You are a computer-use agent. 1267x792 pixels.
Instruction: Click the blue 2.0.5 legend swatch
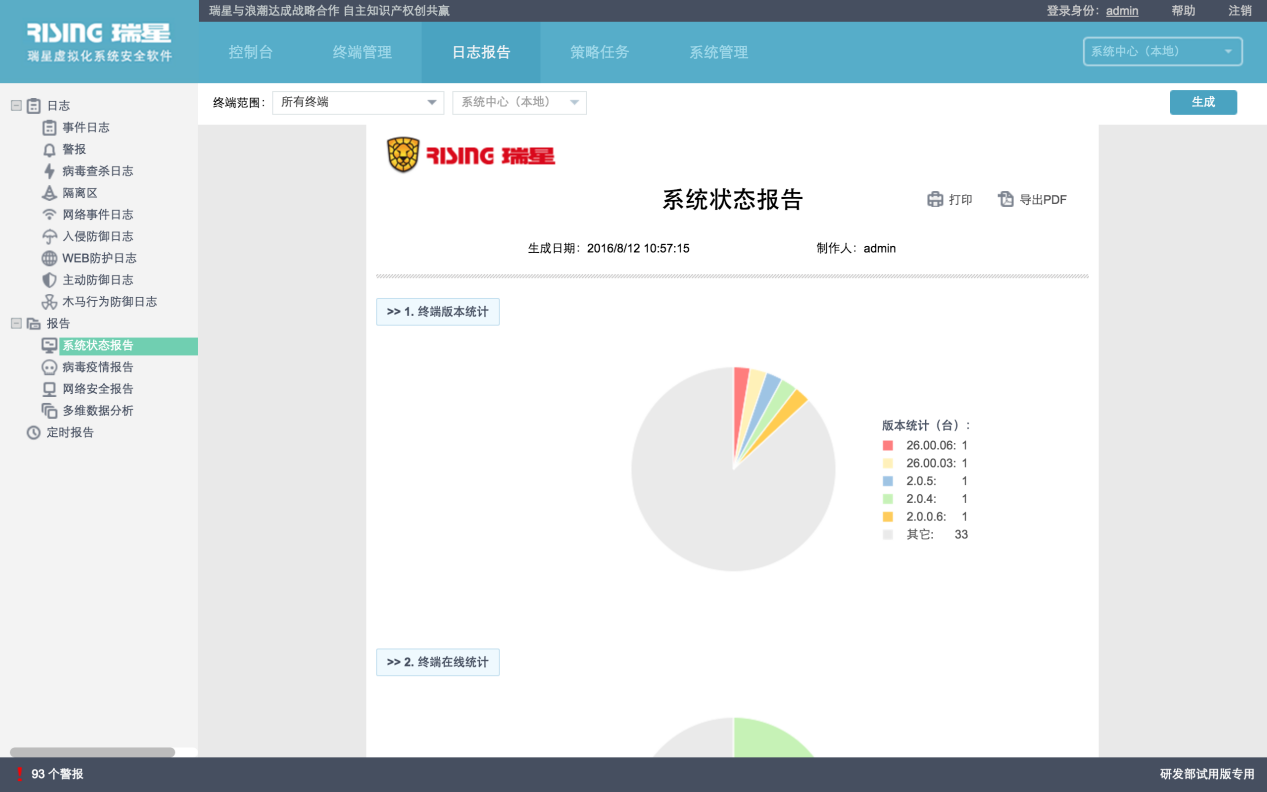887,481
